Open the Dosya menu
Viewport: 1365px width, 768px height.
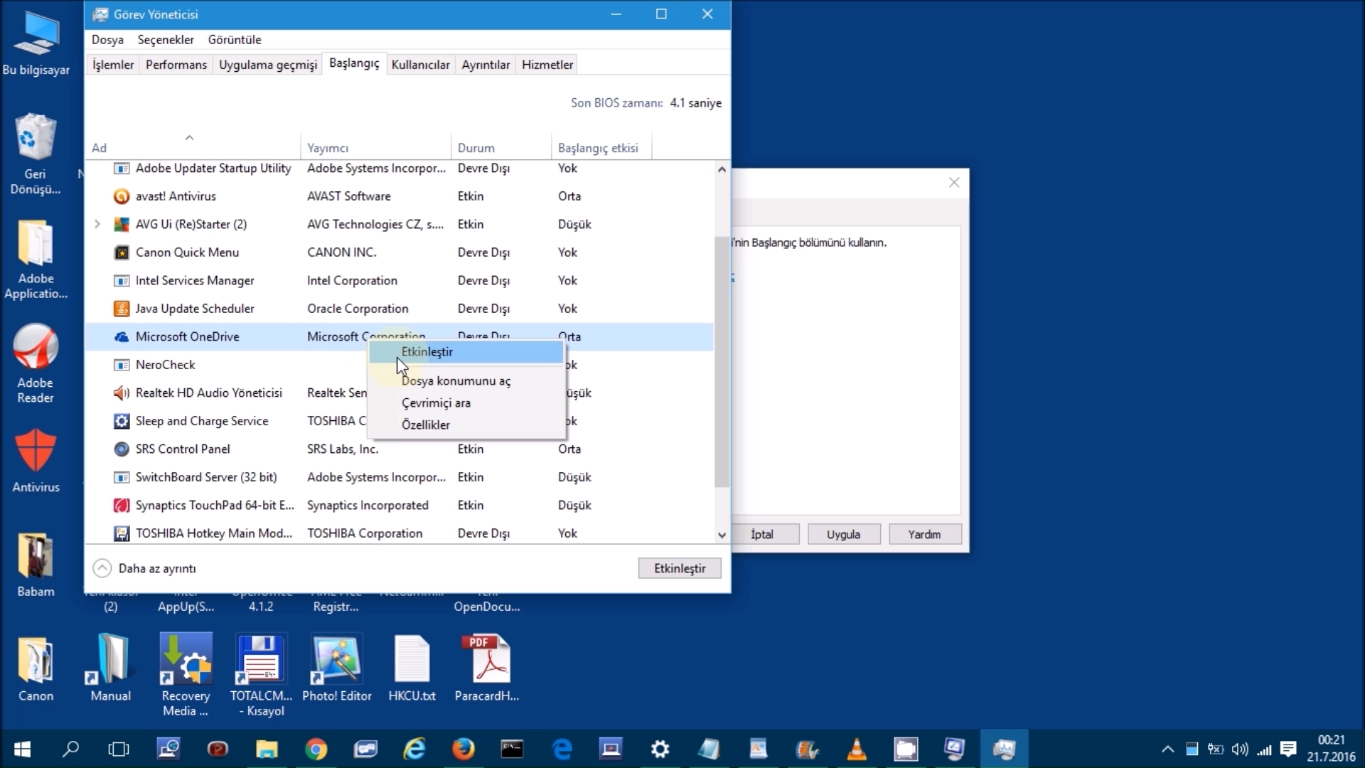(x=108, y=40)
